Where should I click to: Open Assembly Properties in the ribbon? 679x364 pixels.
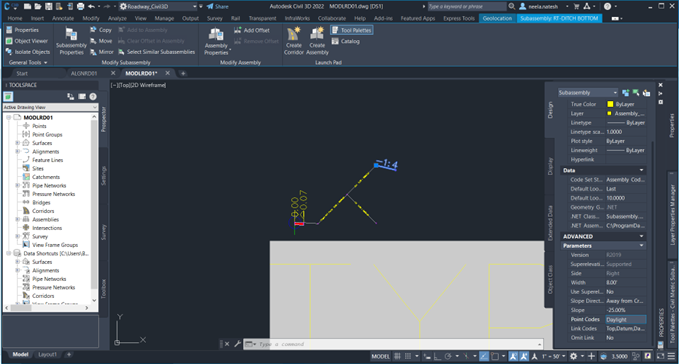[216, 41]
